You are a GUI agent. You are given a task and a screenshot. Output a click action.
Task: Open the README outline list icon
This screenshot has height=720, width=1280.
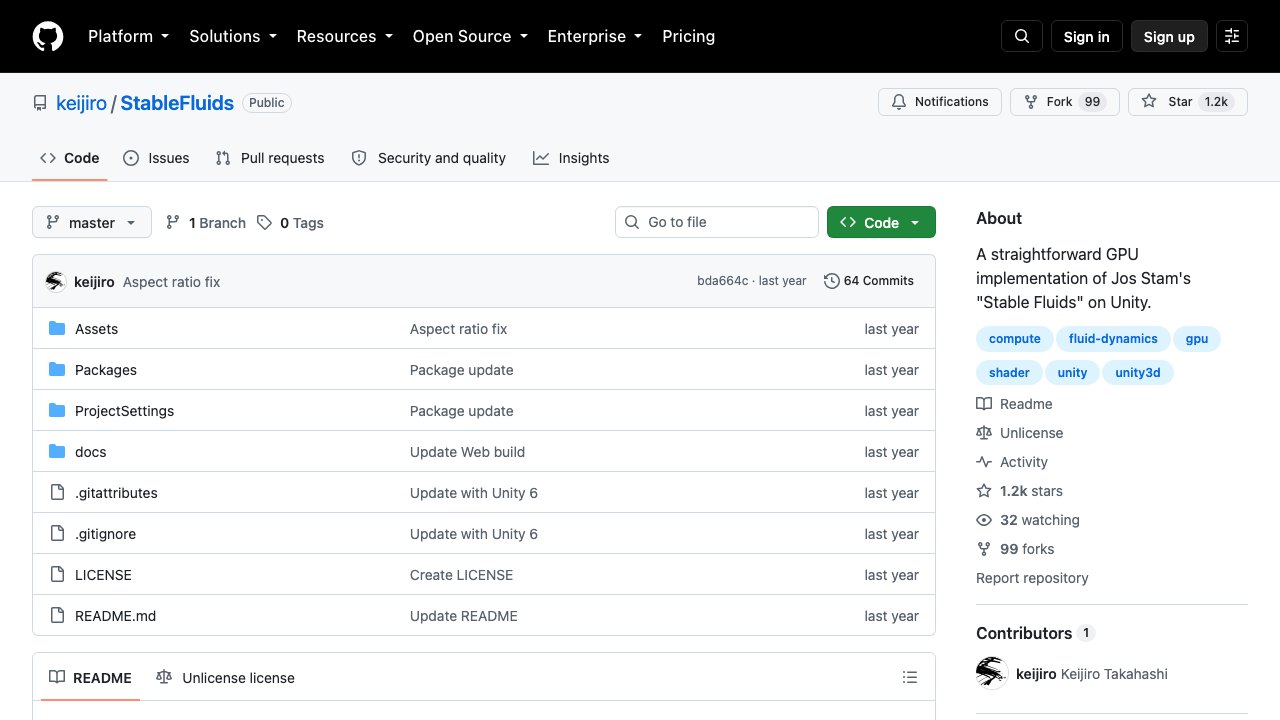coord(910,678)
